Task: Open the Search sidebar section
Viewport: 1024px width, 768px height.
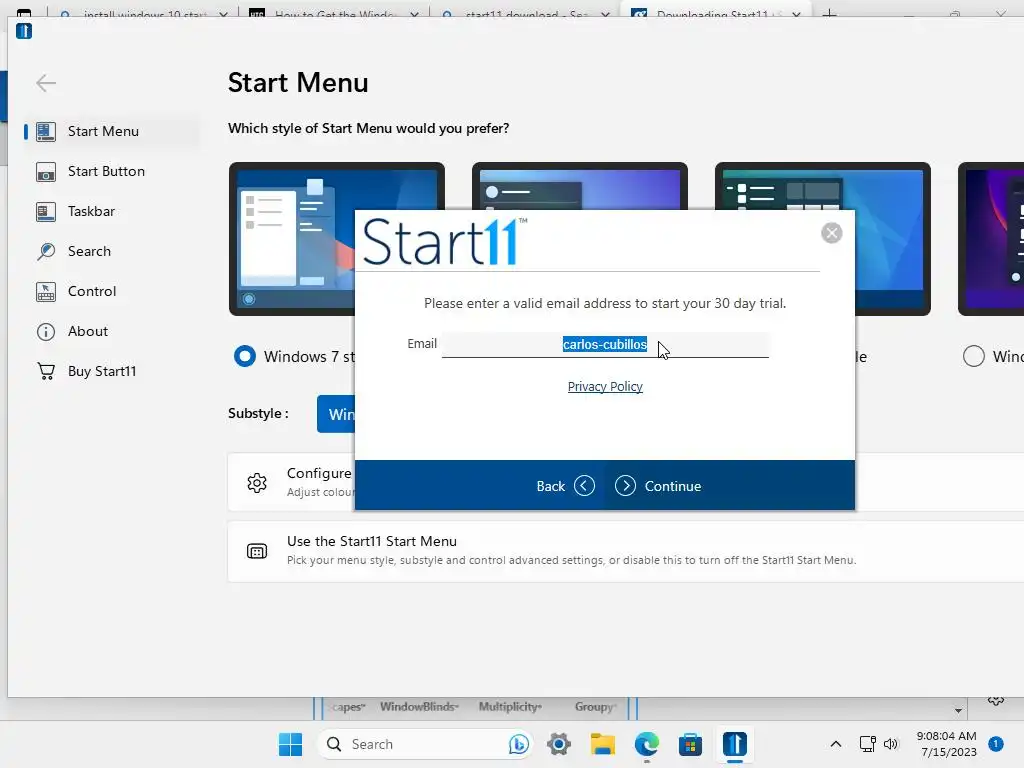Action: [x=111, y=251]
